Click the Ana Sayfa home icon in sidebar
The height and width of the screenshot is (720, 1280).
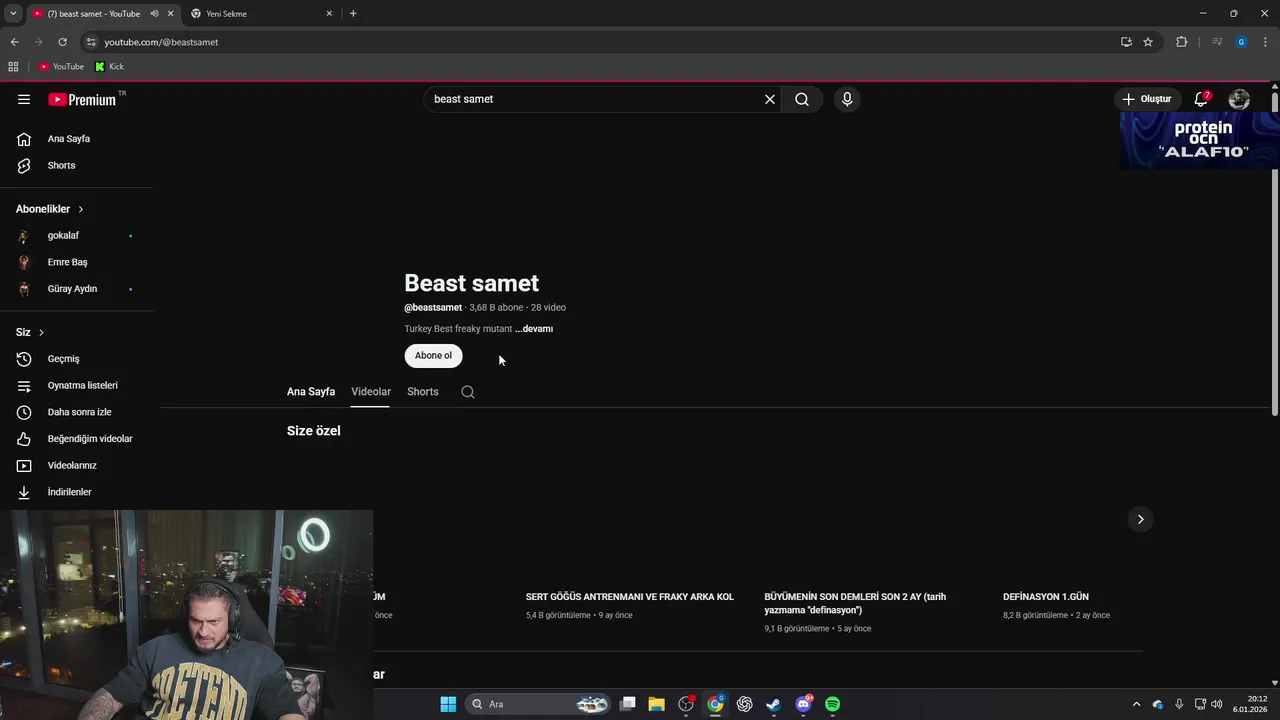[24, 139]
